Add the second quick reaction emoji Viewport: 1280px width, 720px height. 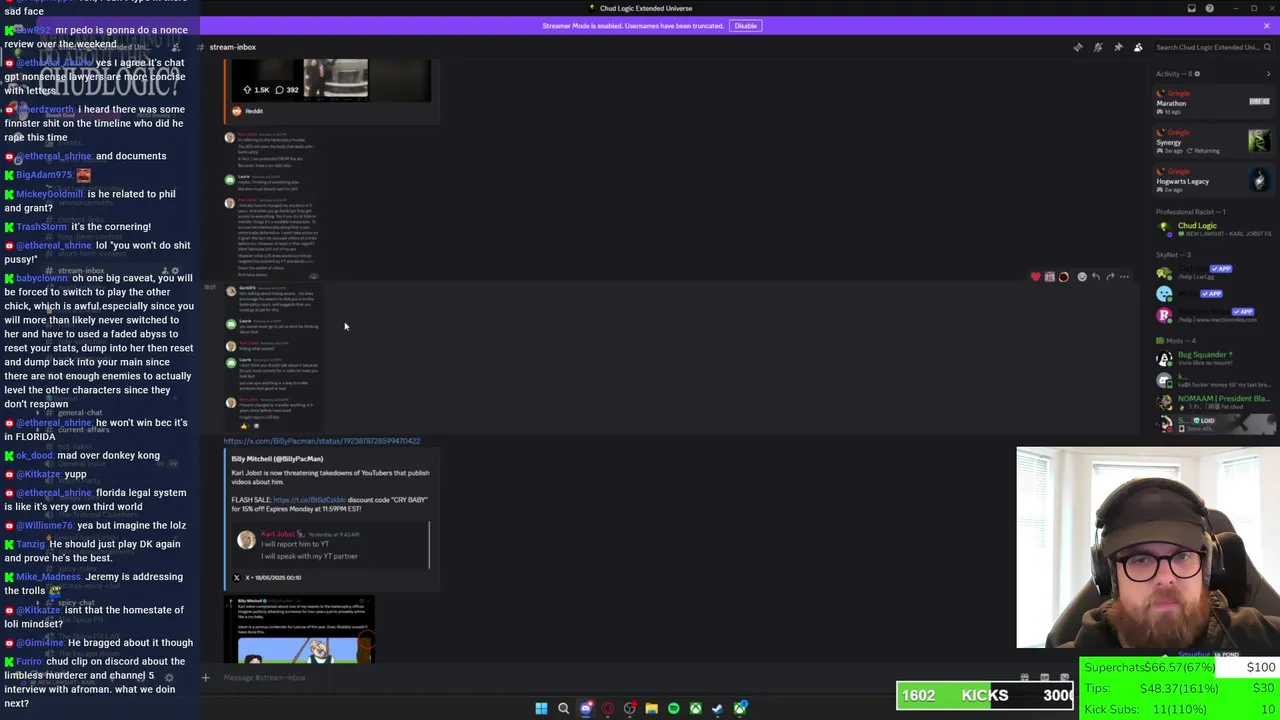(x=1049, y=277)
